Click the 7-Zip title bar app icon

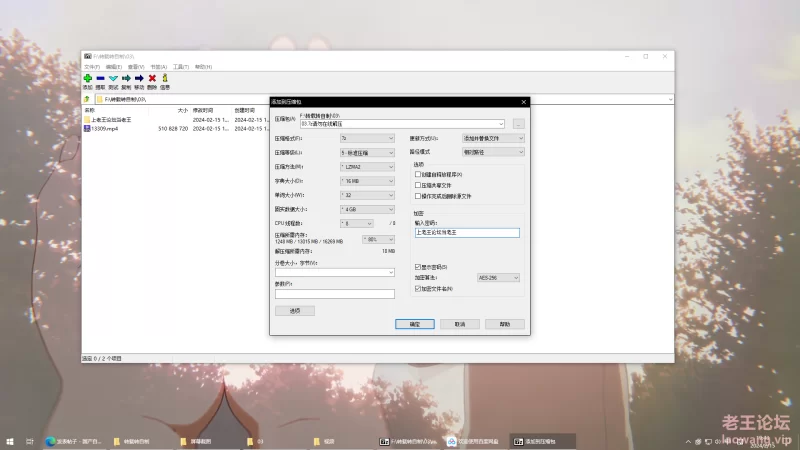coord(88,56)
